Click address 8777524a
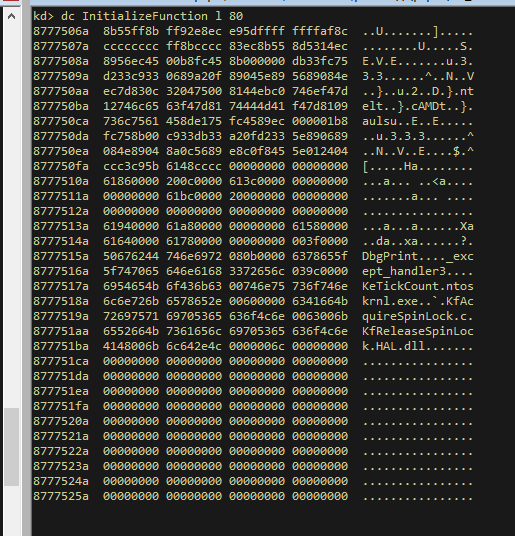Image resolution: width=515 pixels, height=536 pixels. coord(61,482)
